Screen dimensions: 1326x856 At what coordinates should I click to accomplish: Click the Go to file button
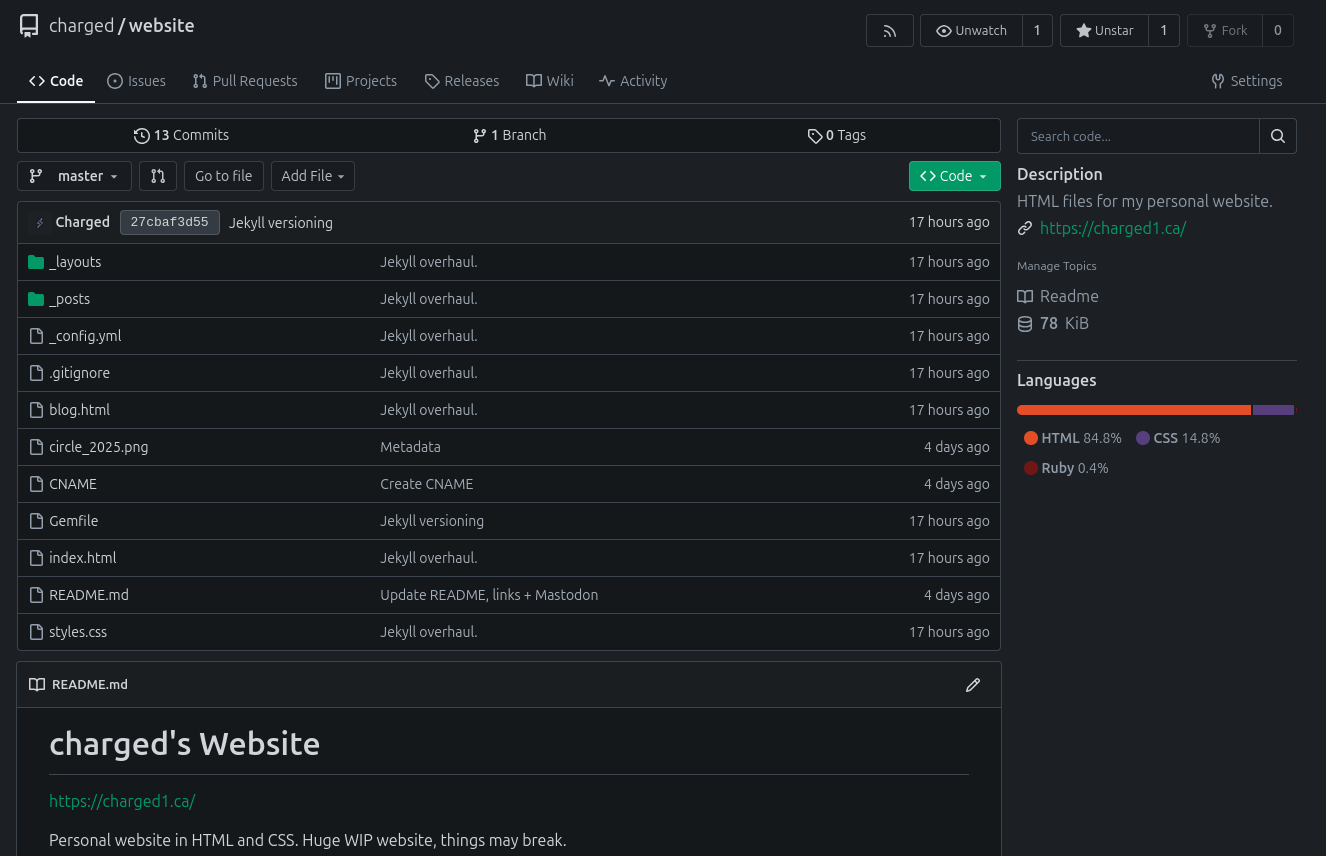(223, 176)
